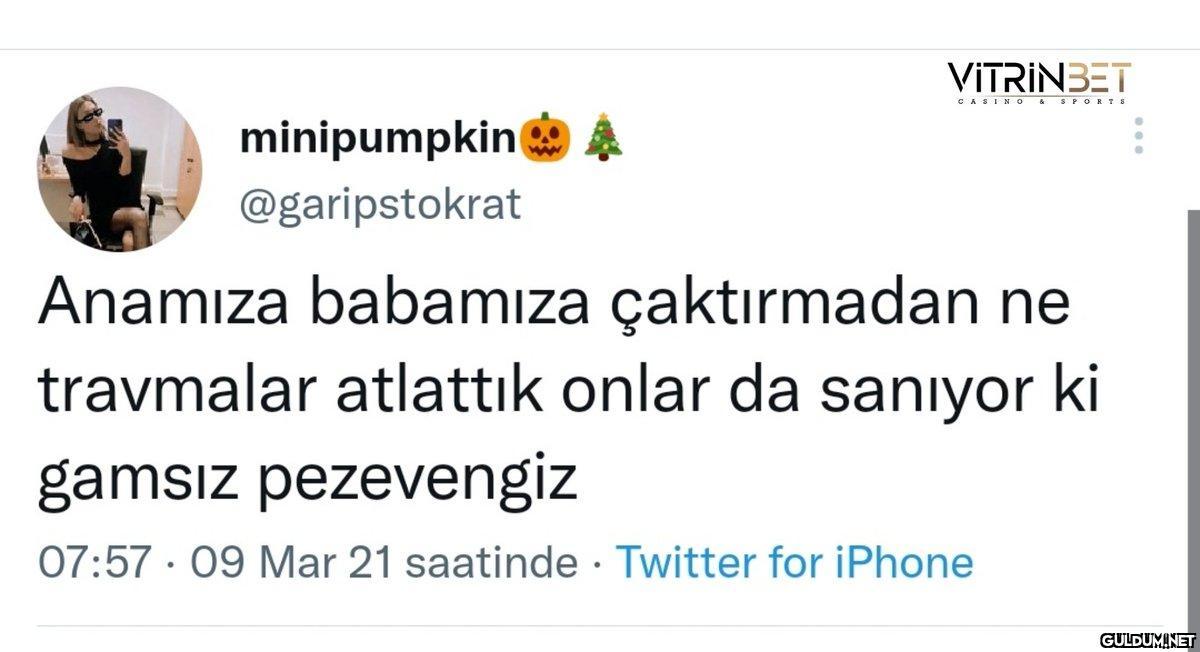Click the minipumpkin profile picture
The image size is (1200, 652).
tap(120, 169)
